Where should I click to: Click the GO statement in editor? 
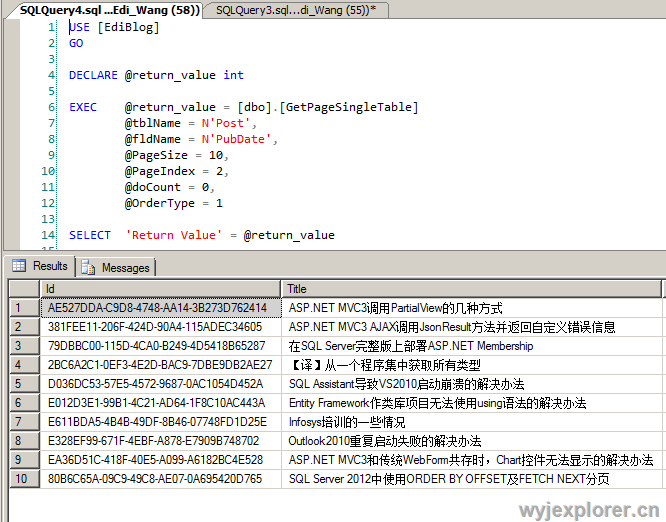[x=76, y=43]
